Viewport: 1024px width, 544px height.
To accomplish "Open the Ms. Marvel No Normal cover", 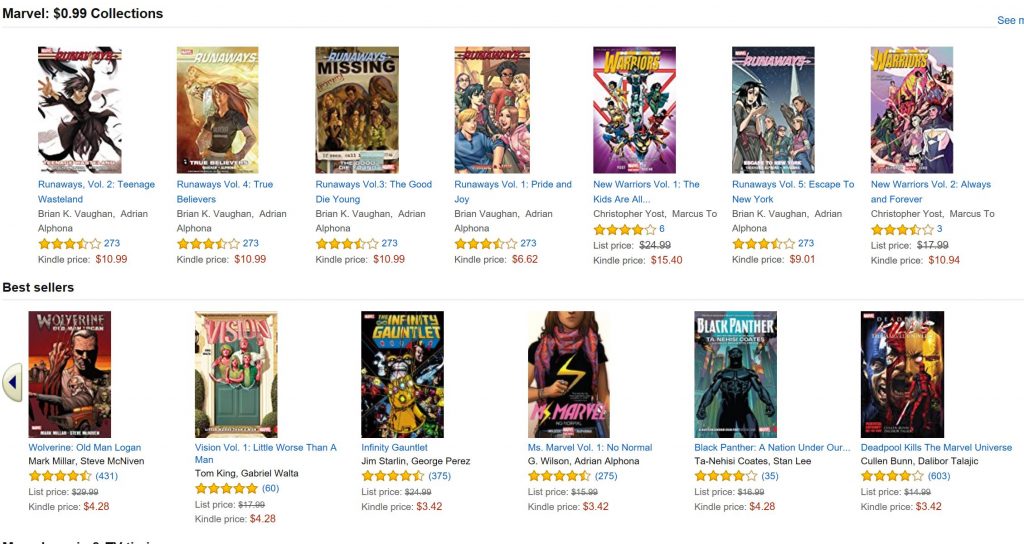I will (569, 374).
